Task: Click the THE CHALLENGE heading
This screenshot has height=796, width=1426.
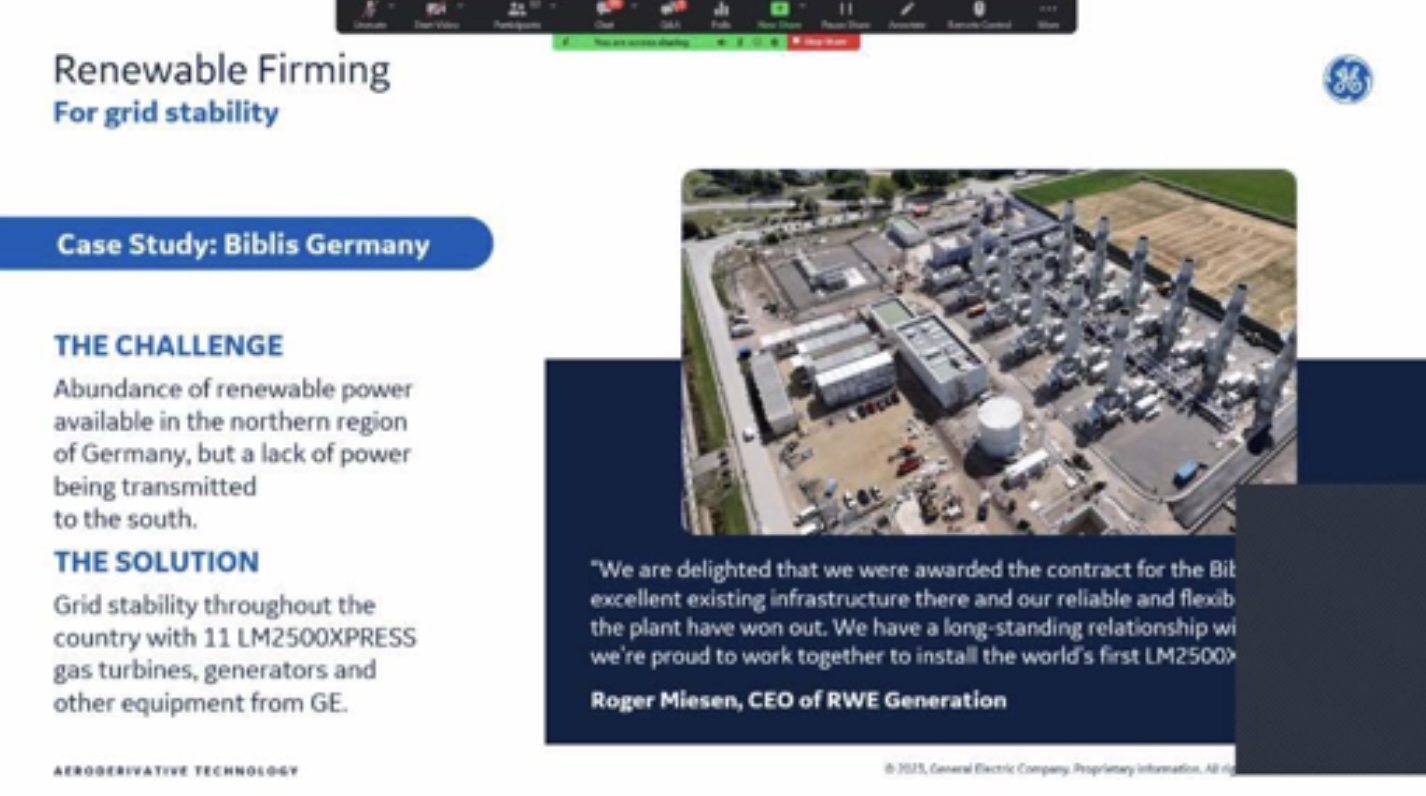Action: pyautogui.click(x=168, y=346)
